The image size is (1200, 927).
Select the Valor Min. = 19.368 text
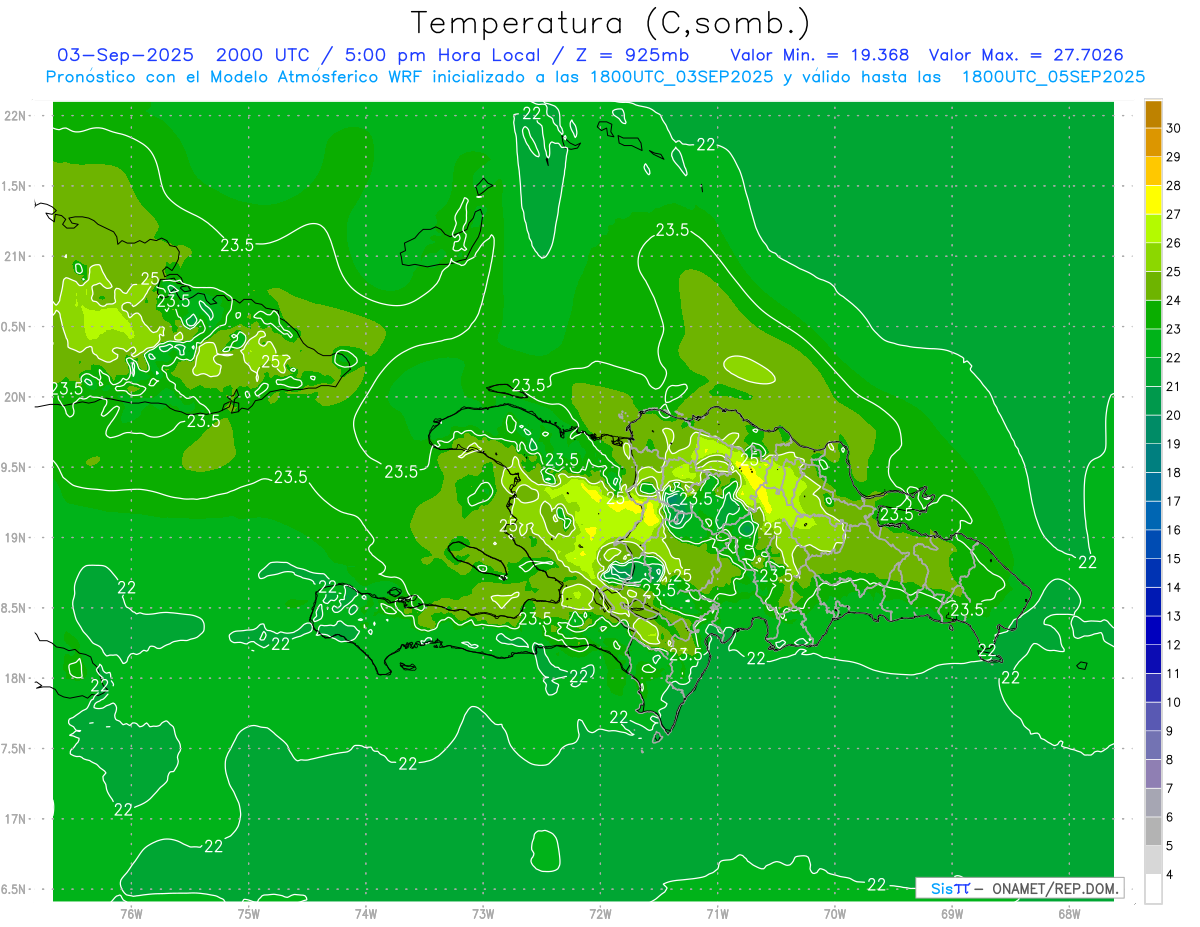(819, 55)
